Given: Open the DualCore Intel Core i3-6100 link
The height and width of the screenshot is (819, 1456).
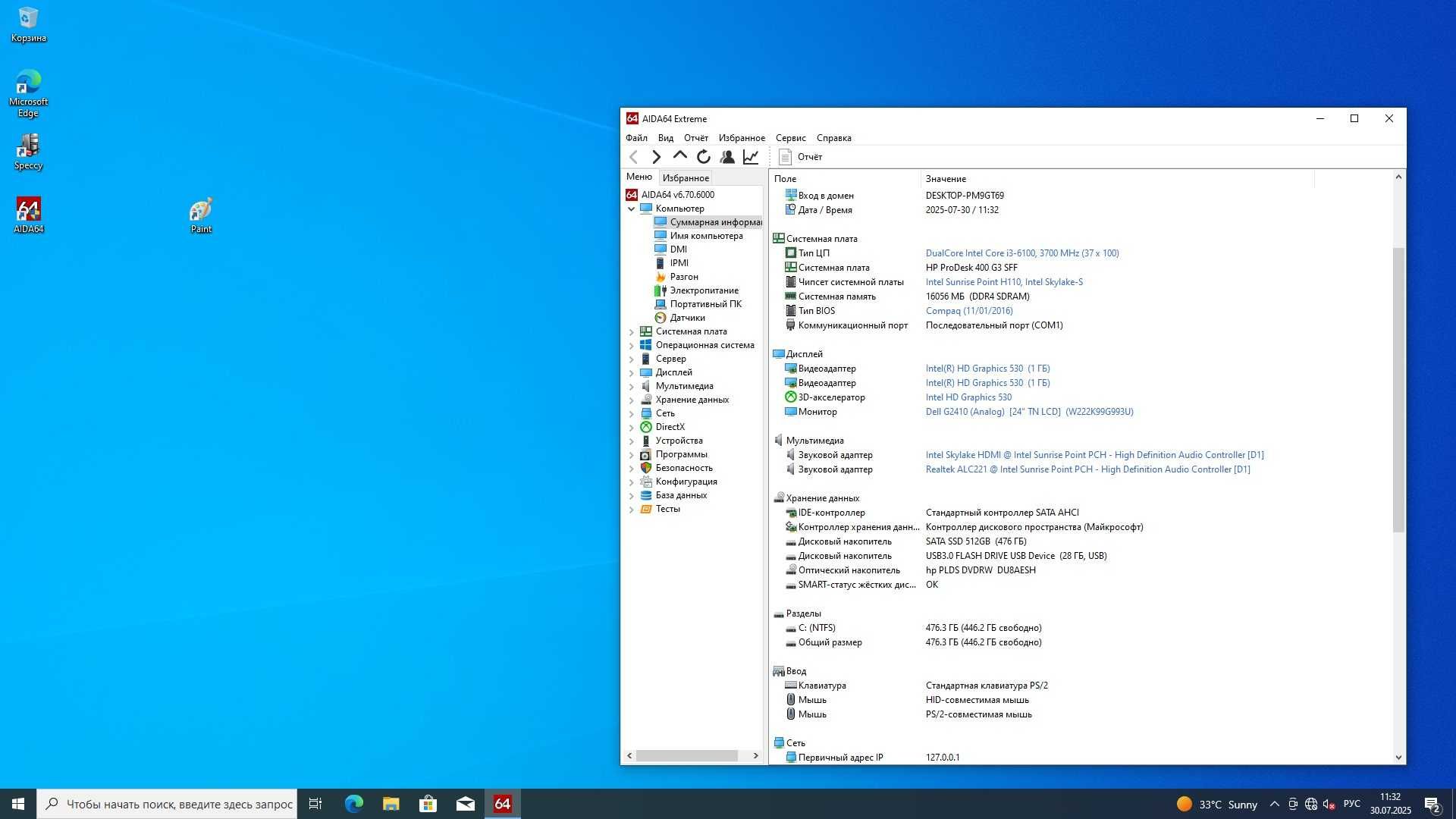Looking at the screenshot, I should pyautogui.click(x=1022, y=253).
